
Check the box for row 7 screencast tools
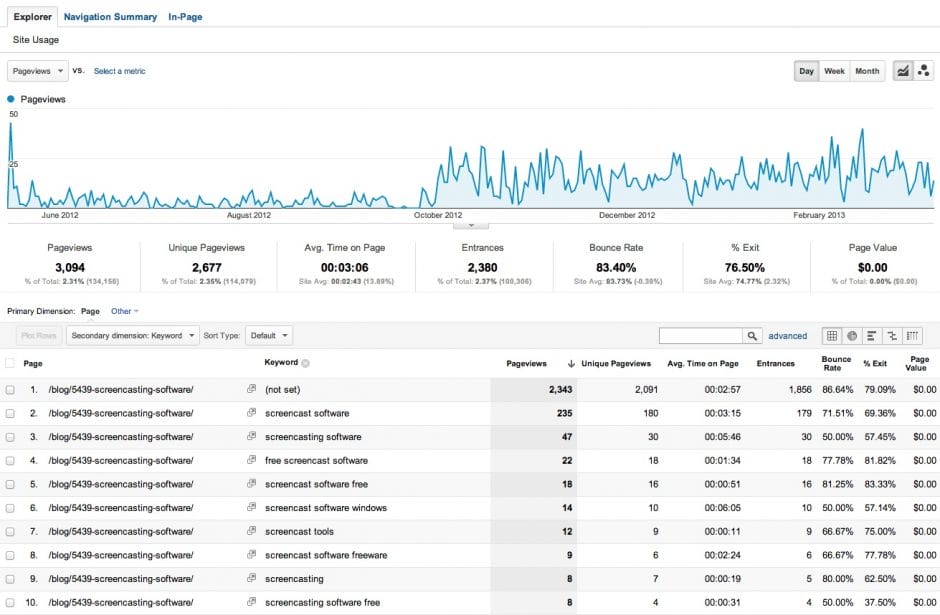(10, 532)
